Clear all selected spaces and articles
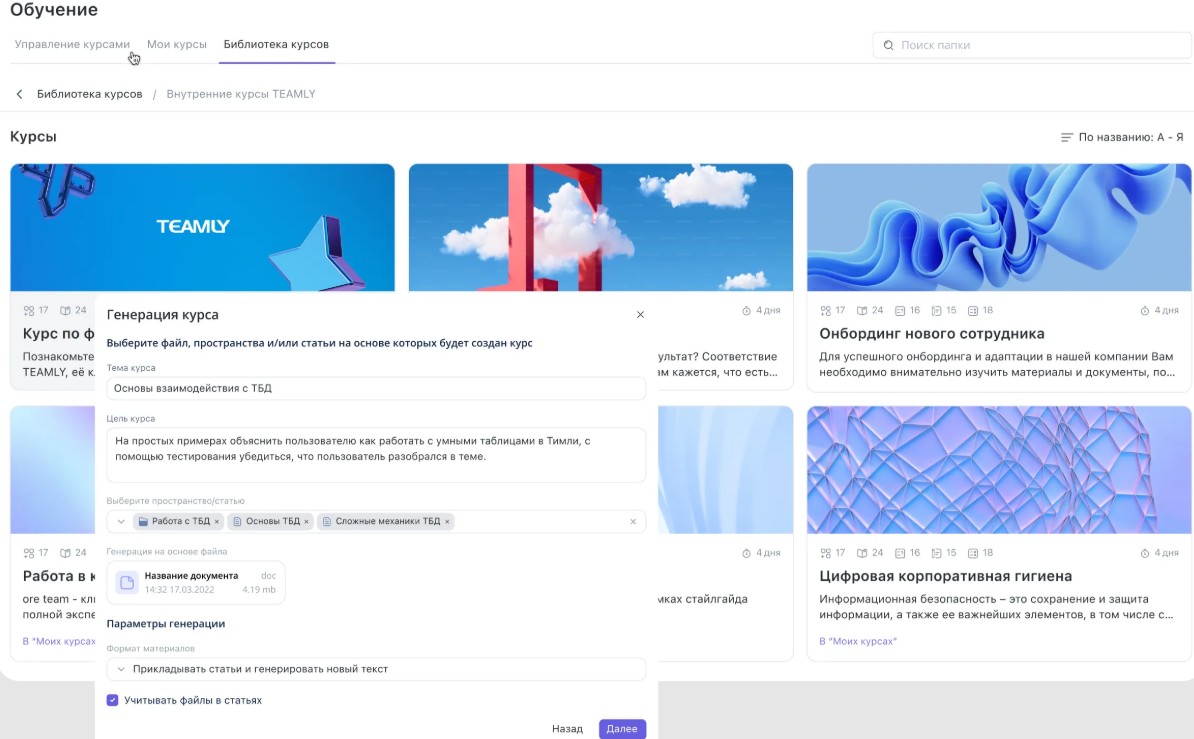 click(x=632, y=522)
